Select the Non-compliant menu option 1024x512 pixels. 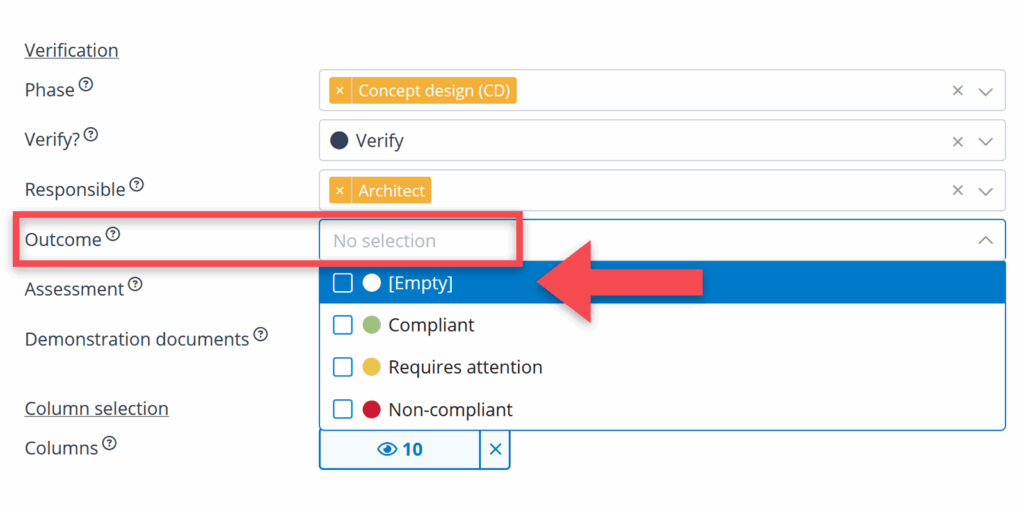450,409
